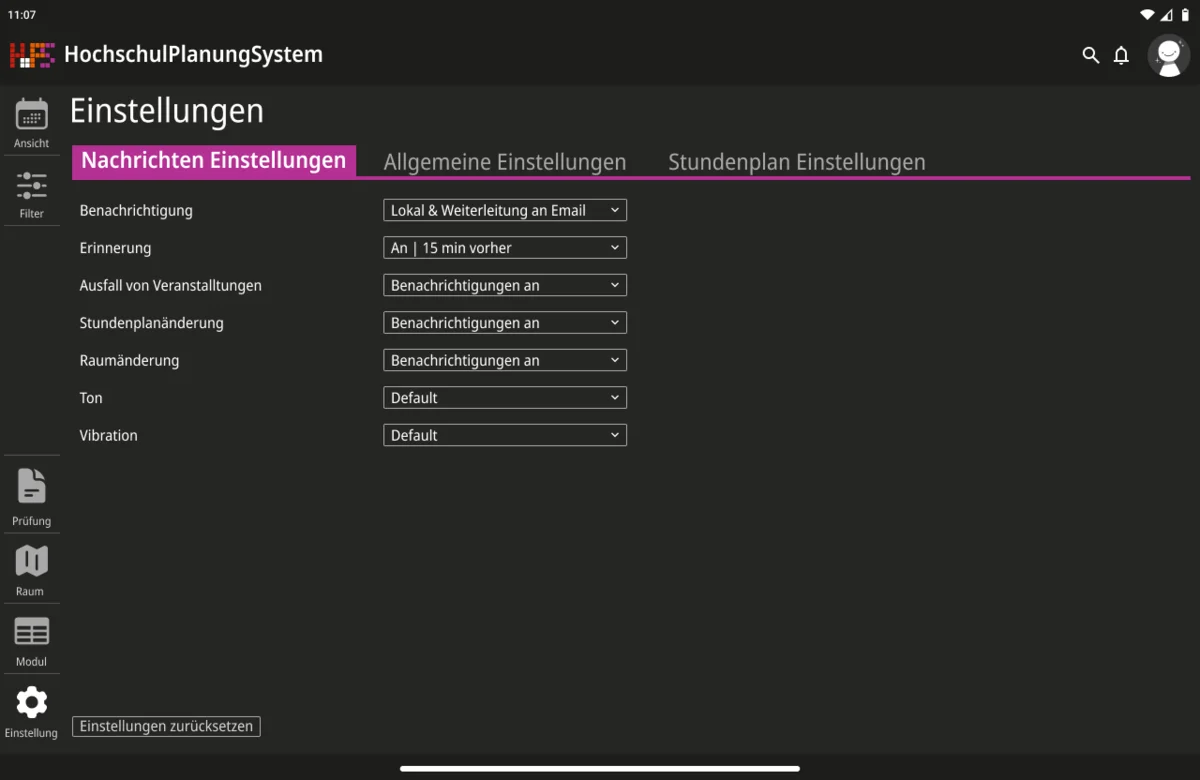1200x780 pixels.
Task: Open the Erinnerung dropdown
Action: point(505,248)
